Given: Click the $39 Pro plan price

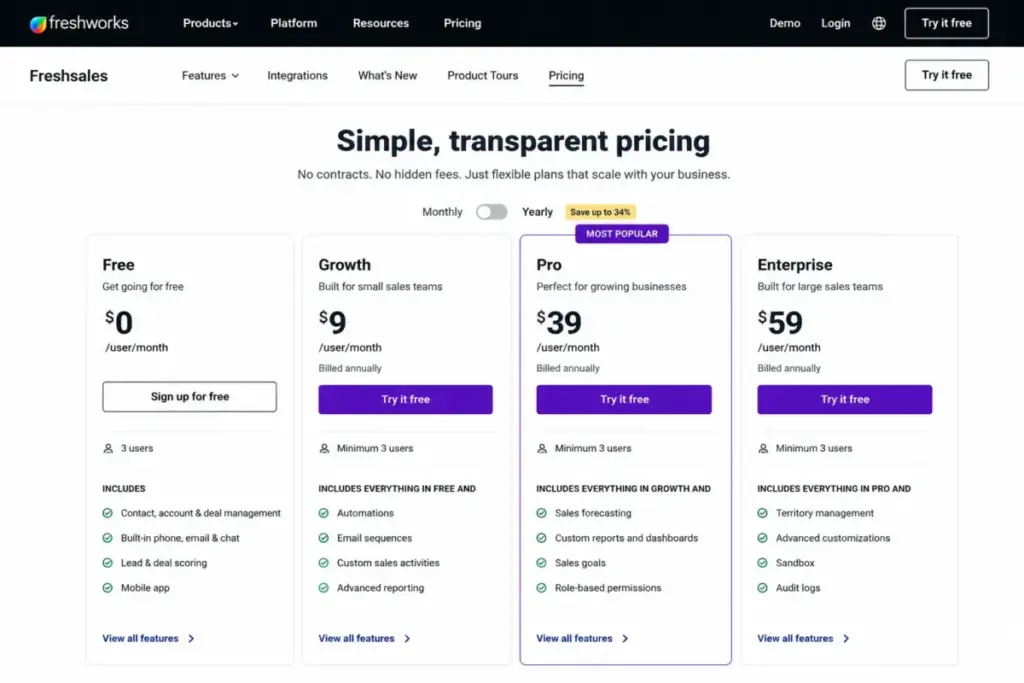Looking at the screenshot, I should (x=559, y=323).
